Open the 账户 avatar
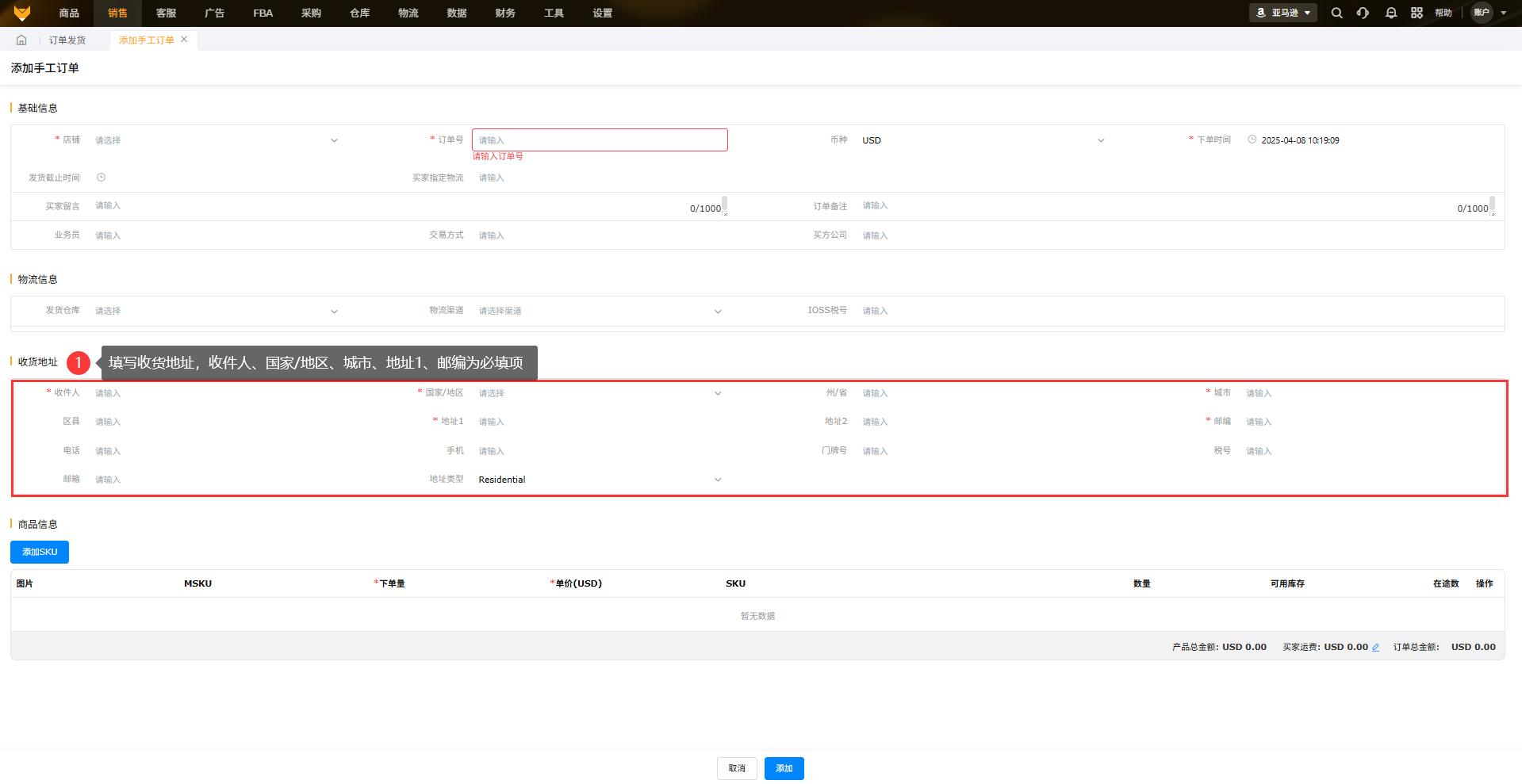This screenshot has height=784, width=1522. coord(1482,13)
